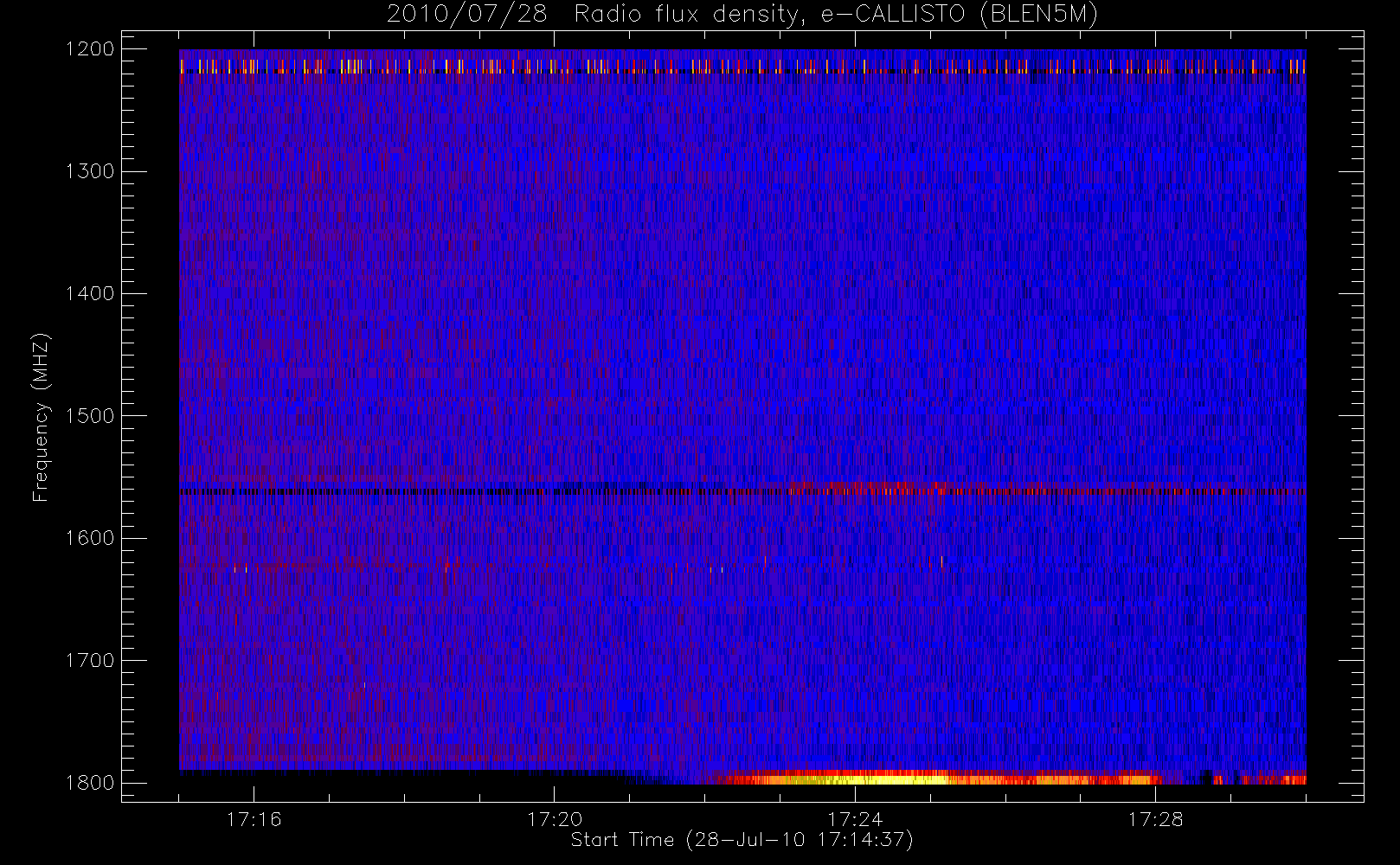Select the 1700 frequency tick label

[x=90, y=661]
